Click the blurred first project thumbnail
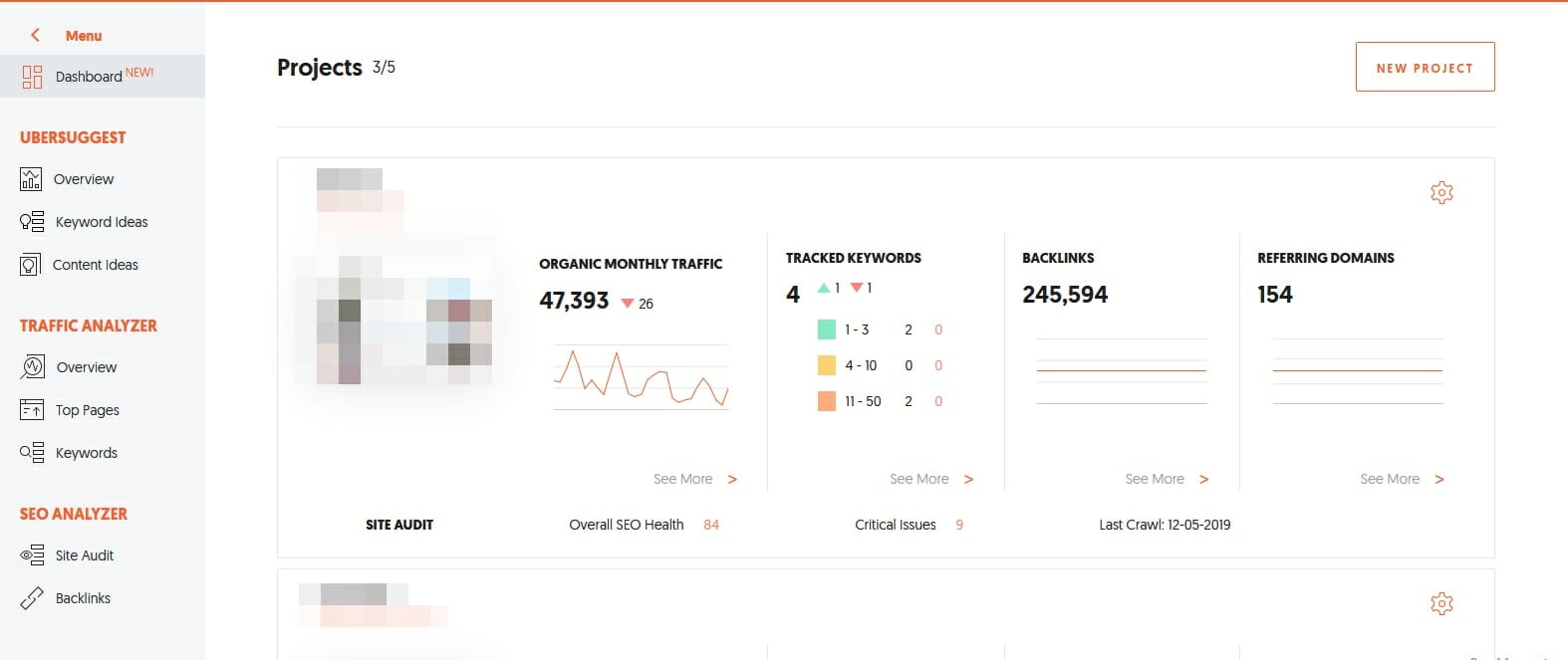 pos(394,320)
